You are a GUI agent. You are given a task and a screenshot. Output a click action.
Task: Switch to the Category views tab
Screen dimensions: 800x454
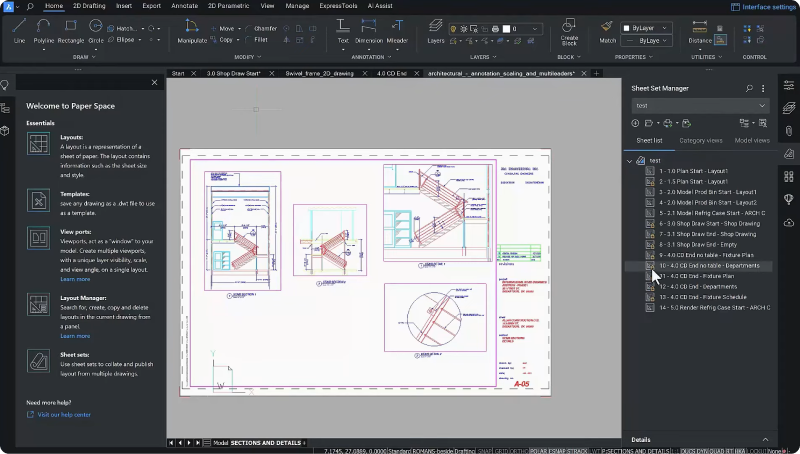point(701,140)
